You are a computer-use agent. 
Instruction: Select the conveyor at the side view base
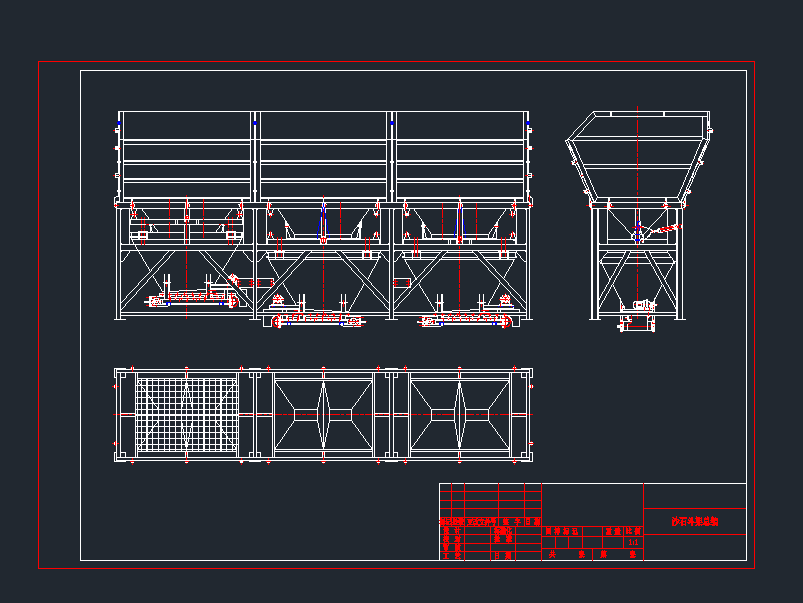coord(636,322)
